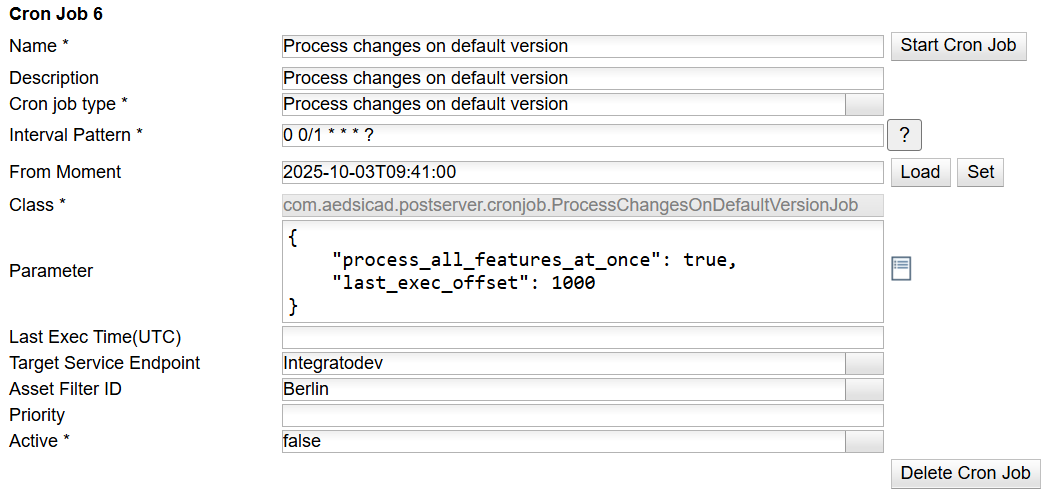The height and width of the screenshot is (494, 1050).
Task: Expand the Cron job type dropdown
Action: (864, 104)
